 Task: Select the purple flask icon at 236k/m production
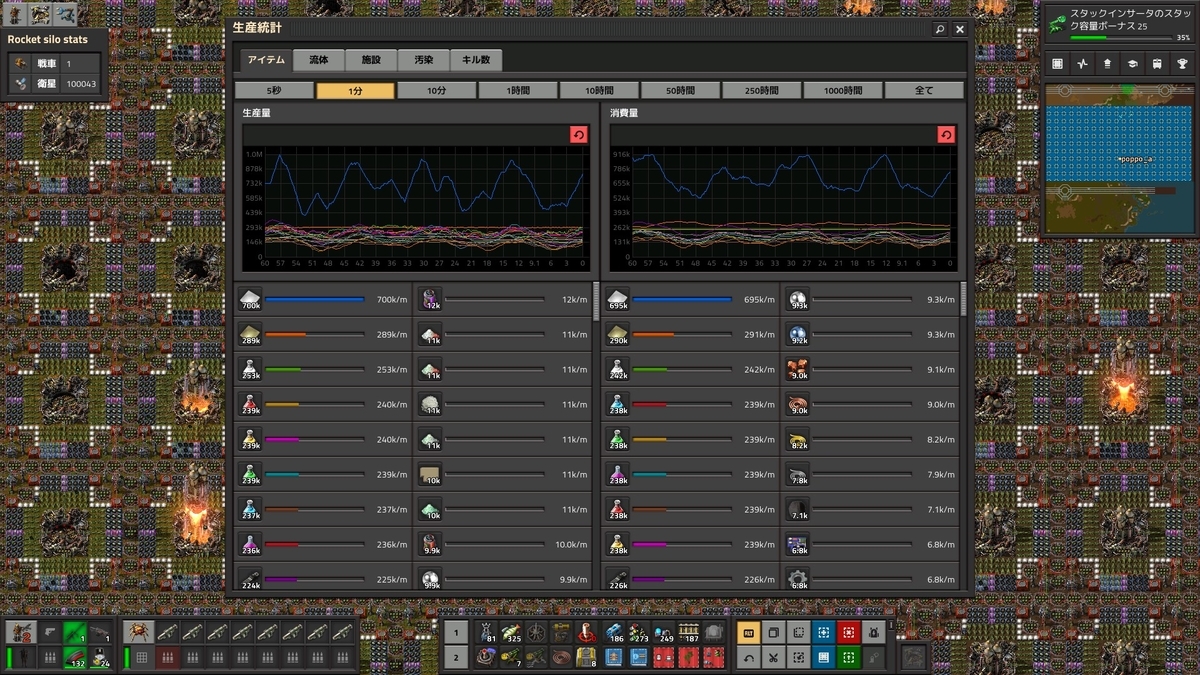[250, 545]
